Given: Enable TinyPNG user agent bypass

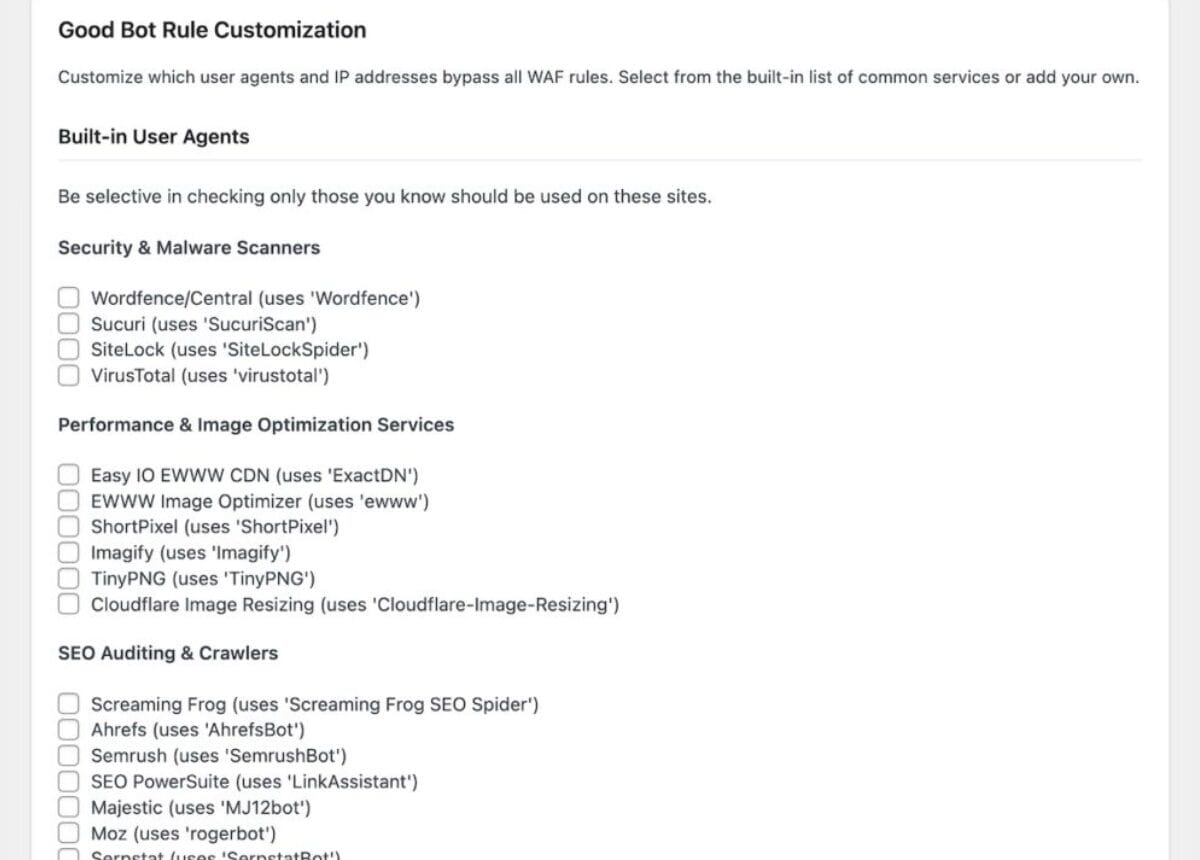Looking at the screenshot, I should [68, 578].
